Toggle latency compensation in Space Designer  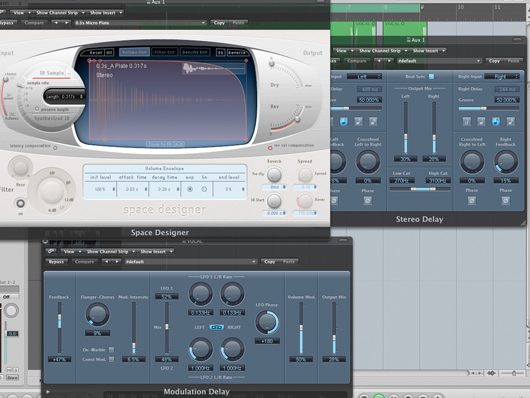[x=55, y=148]
